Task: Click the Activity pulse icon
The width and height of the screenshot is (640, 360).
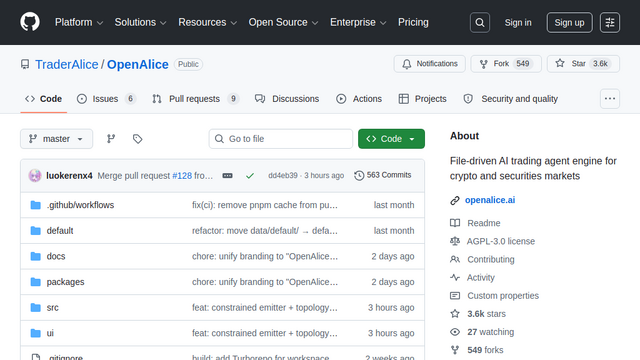Action: (455, 278)
